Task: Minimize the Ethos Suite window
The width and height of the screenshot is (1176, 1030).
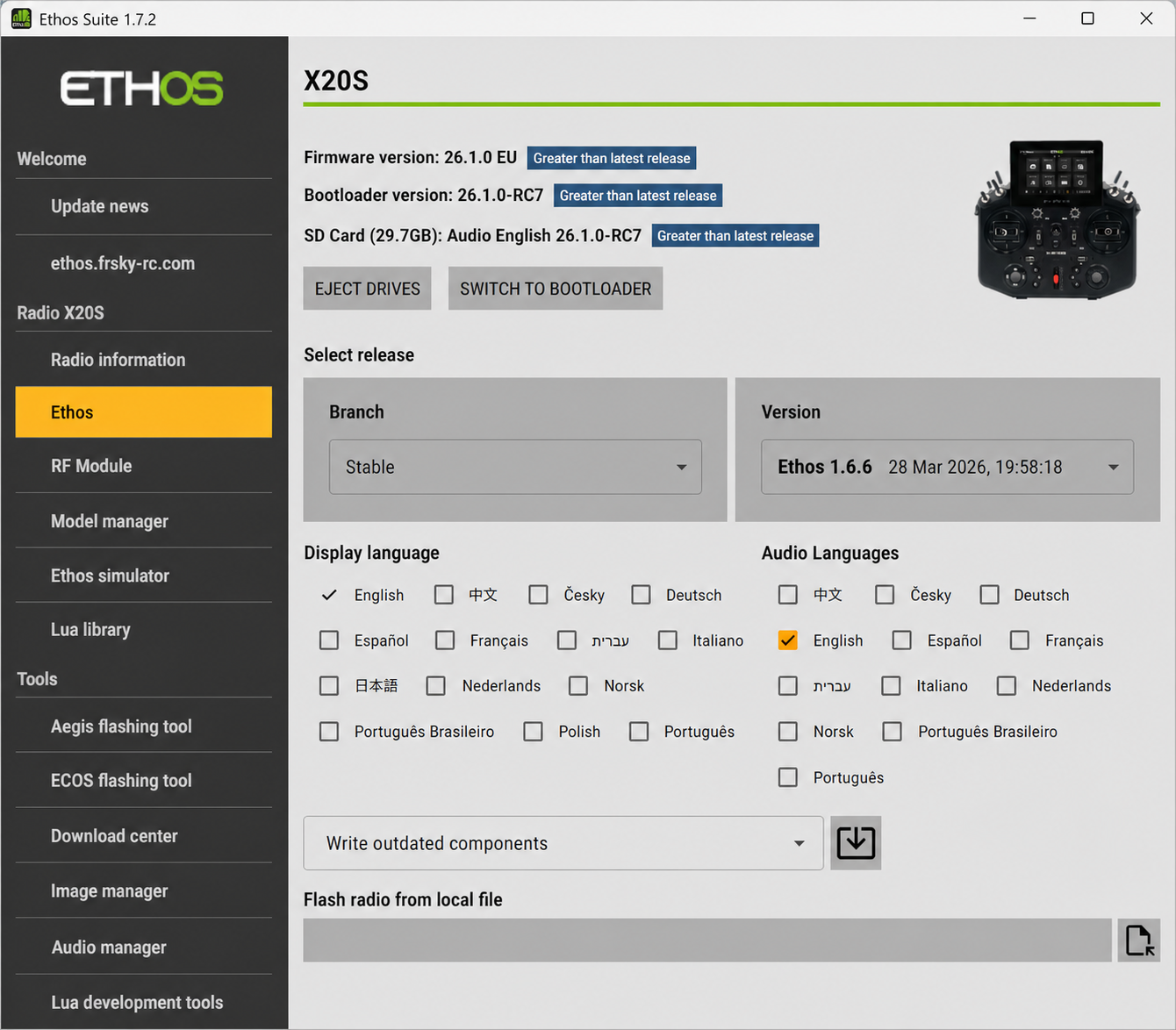Action: 1029,18
